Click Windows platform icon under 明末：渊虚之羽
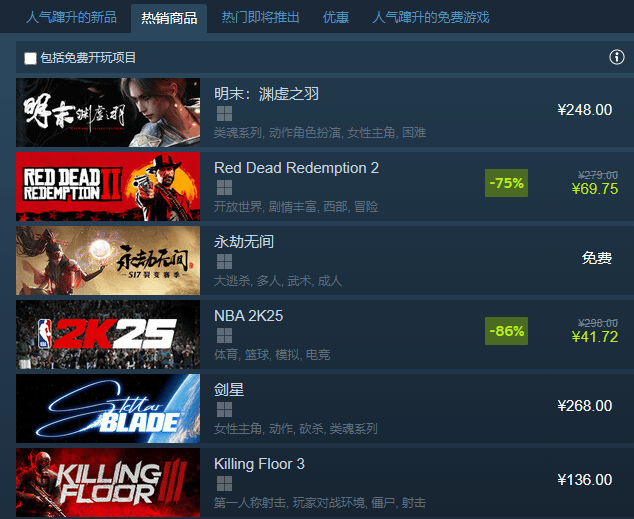Screen dimensions: 634x519 coord(224,114)
